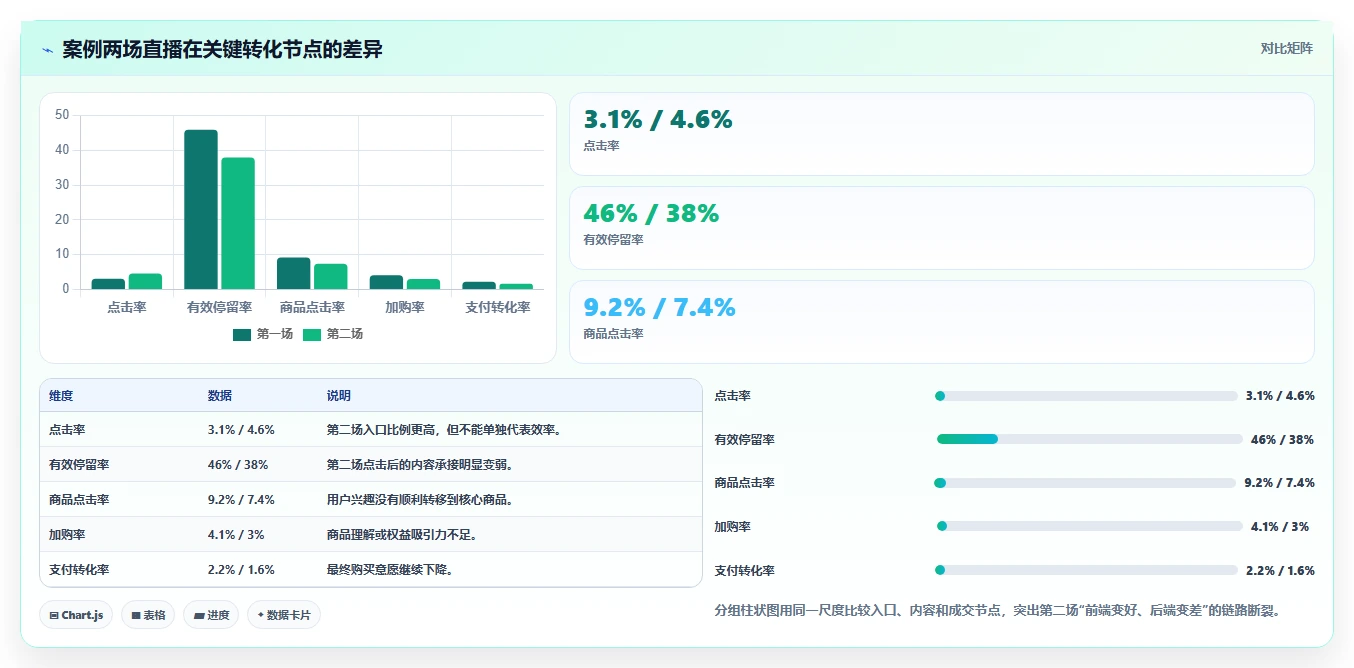Click the note 商品理解或权益吸引力不足。
Screen dimensions: 1354x668
[x=402, y=535]
